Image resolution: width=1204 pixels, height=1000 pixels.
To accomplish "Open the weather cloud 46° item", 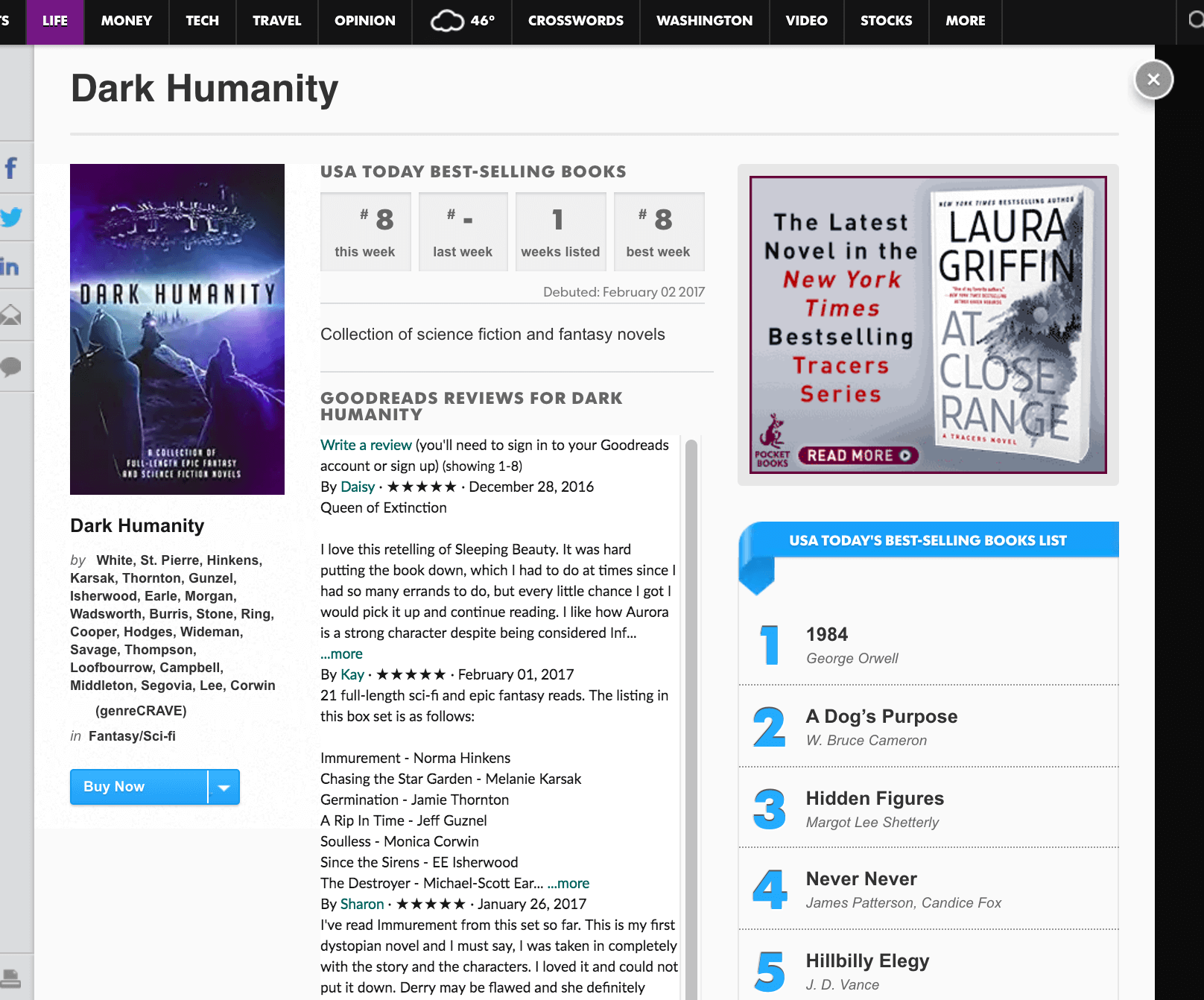I will pyautogui.click(x=462, y=21).
